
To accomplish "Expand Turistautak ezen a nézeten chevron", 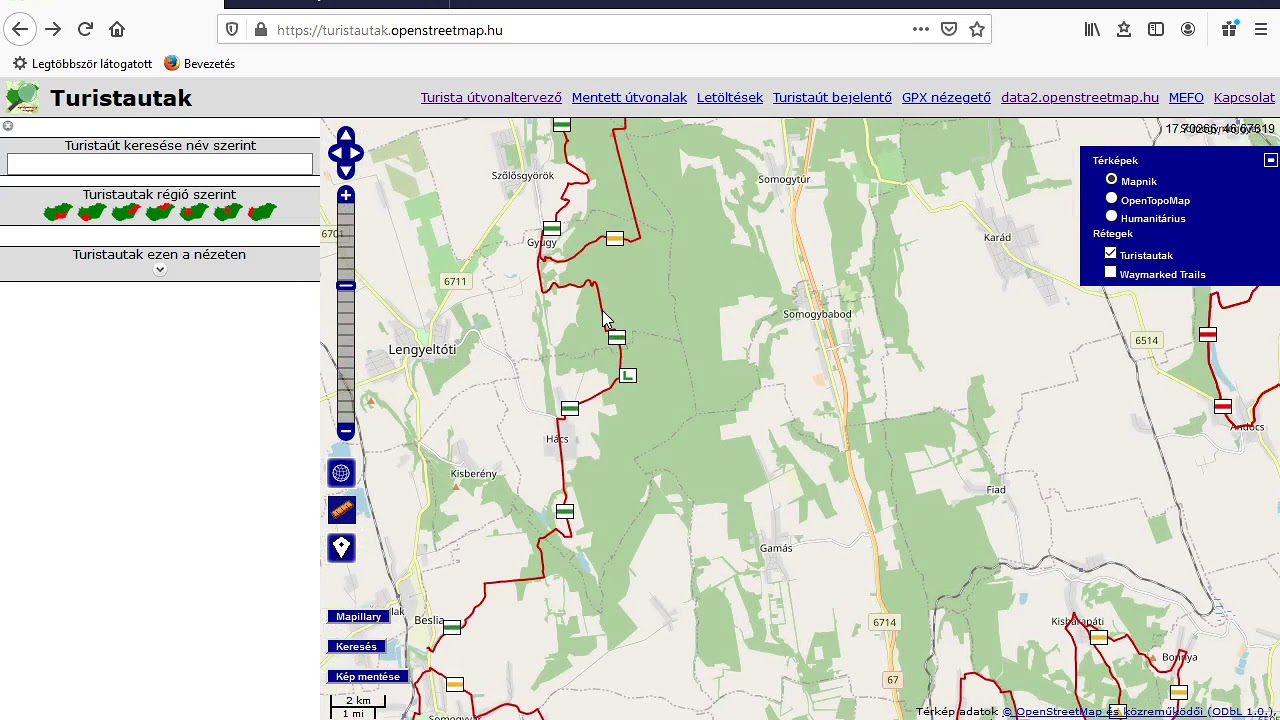I will 159,270.
